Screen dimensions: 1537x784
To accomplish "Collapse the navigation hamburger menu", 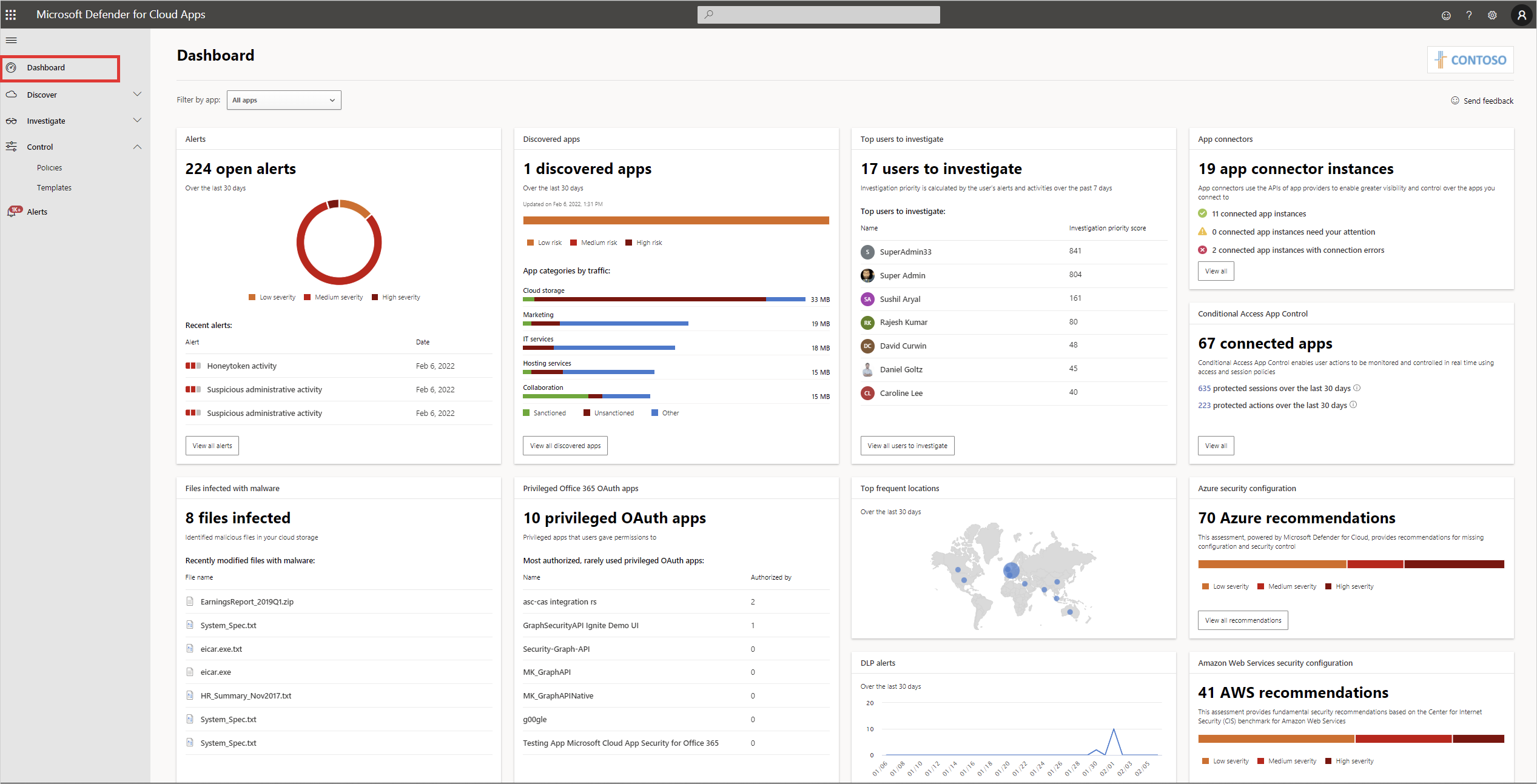I will tap(11, 41).
